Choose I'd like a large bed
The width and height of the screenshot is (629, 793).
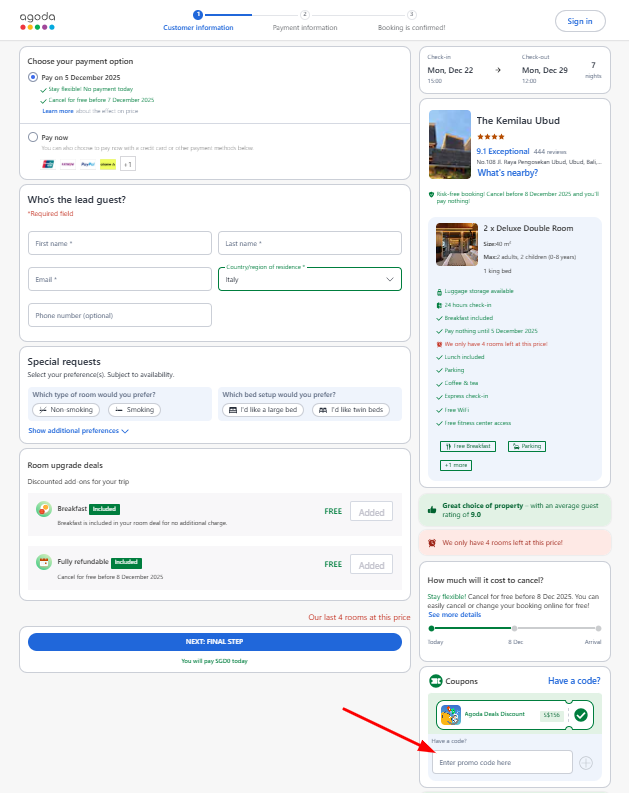(x=263, y=410)
